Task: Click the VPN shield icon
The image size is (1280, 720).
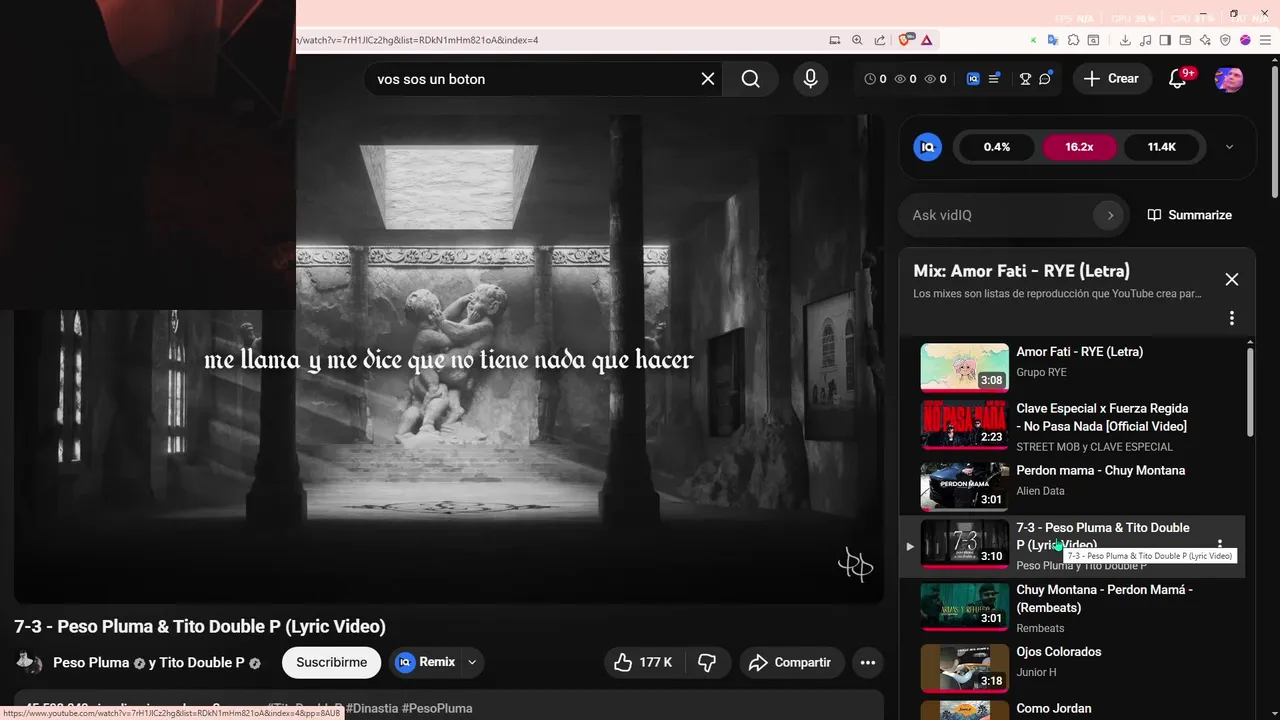Action: pos(1226,40)
